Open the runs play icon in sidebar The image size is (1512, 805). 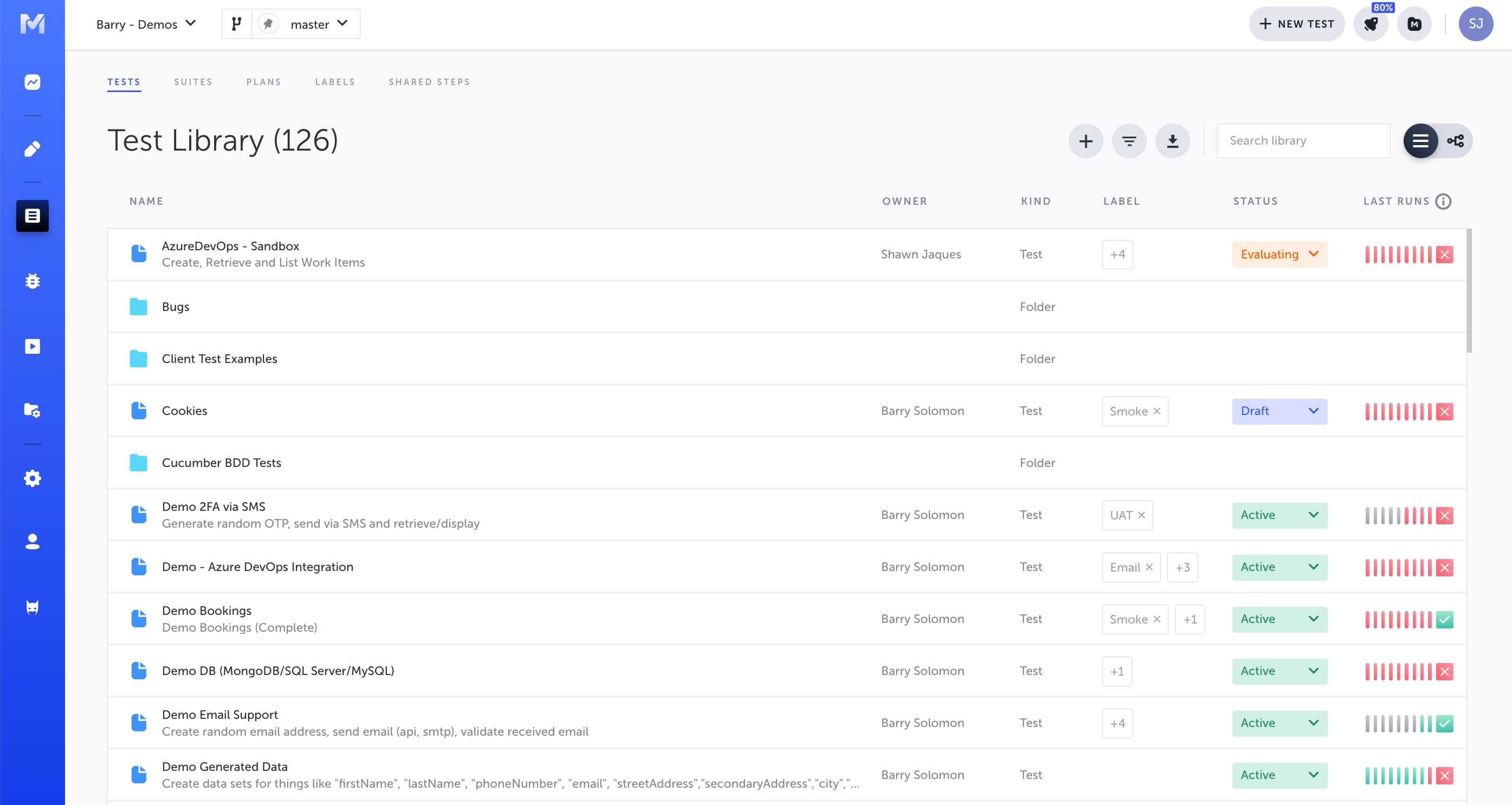(33, 346)
